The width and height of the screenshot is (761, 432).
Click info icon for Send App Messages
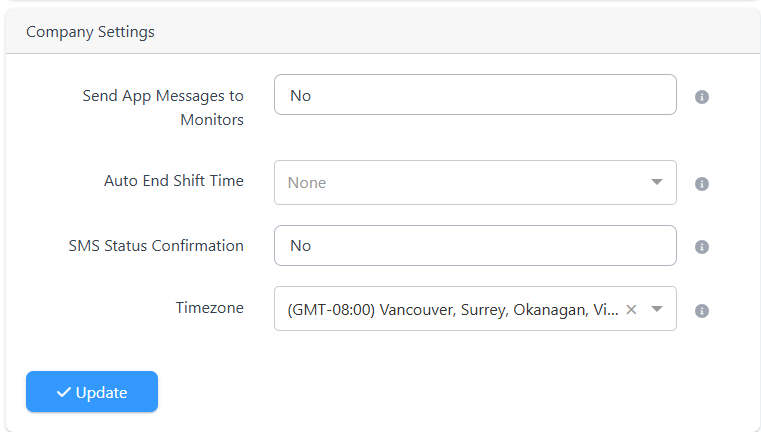pos(701,97)
